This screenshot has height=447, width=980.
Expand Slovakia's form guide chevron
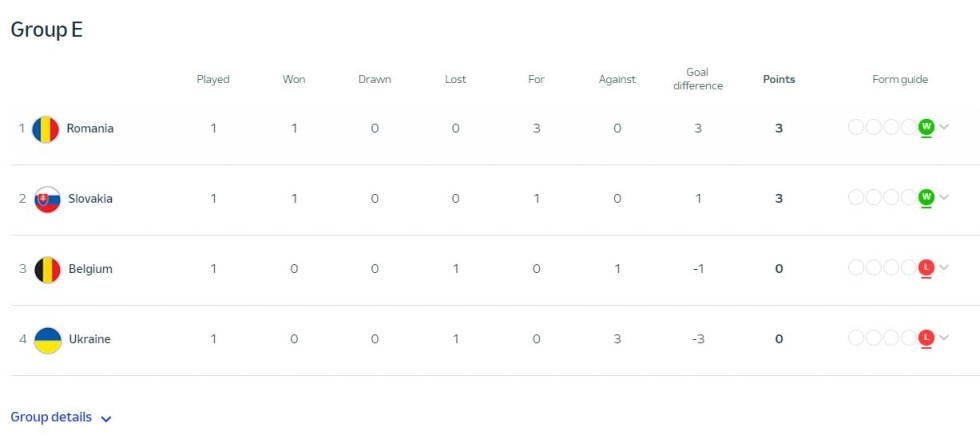pyautogui.click(x=944, y=197)
